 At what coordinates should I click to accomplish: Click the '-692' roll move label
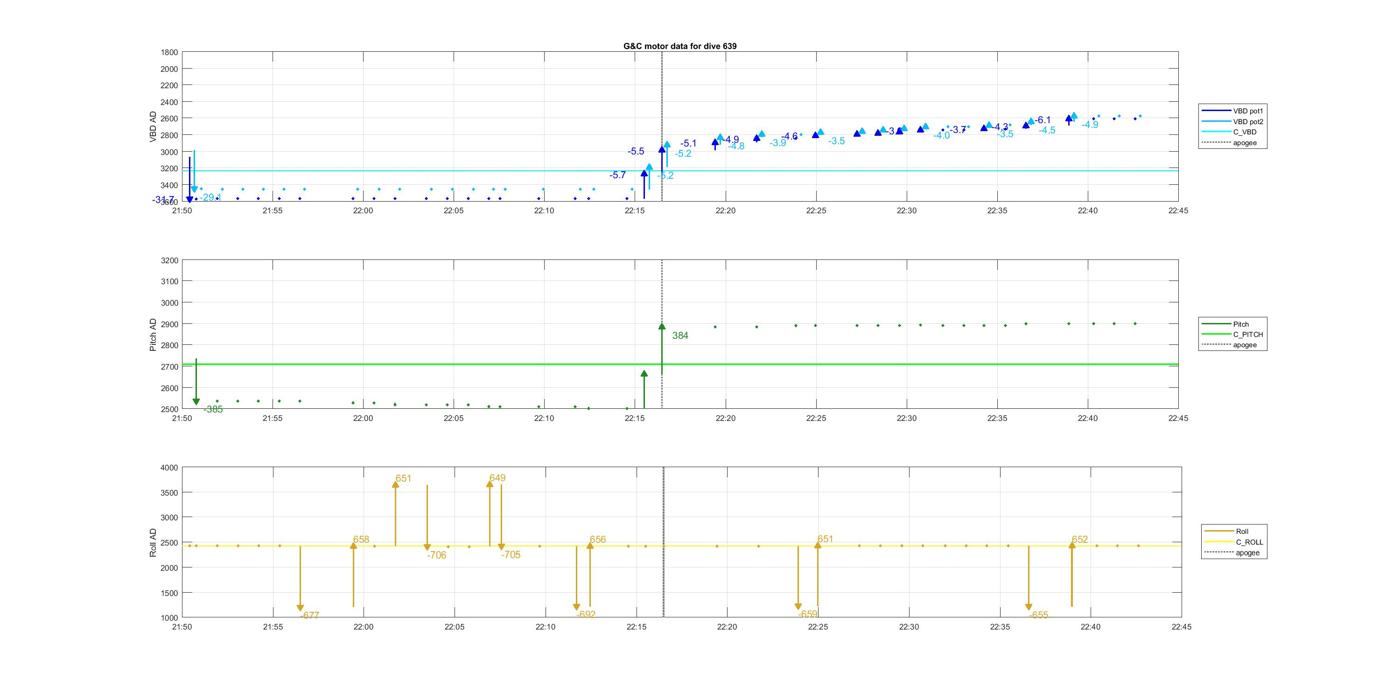(x=585, y=614)
